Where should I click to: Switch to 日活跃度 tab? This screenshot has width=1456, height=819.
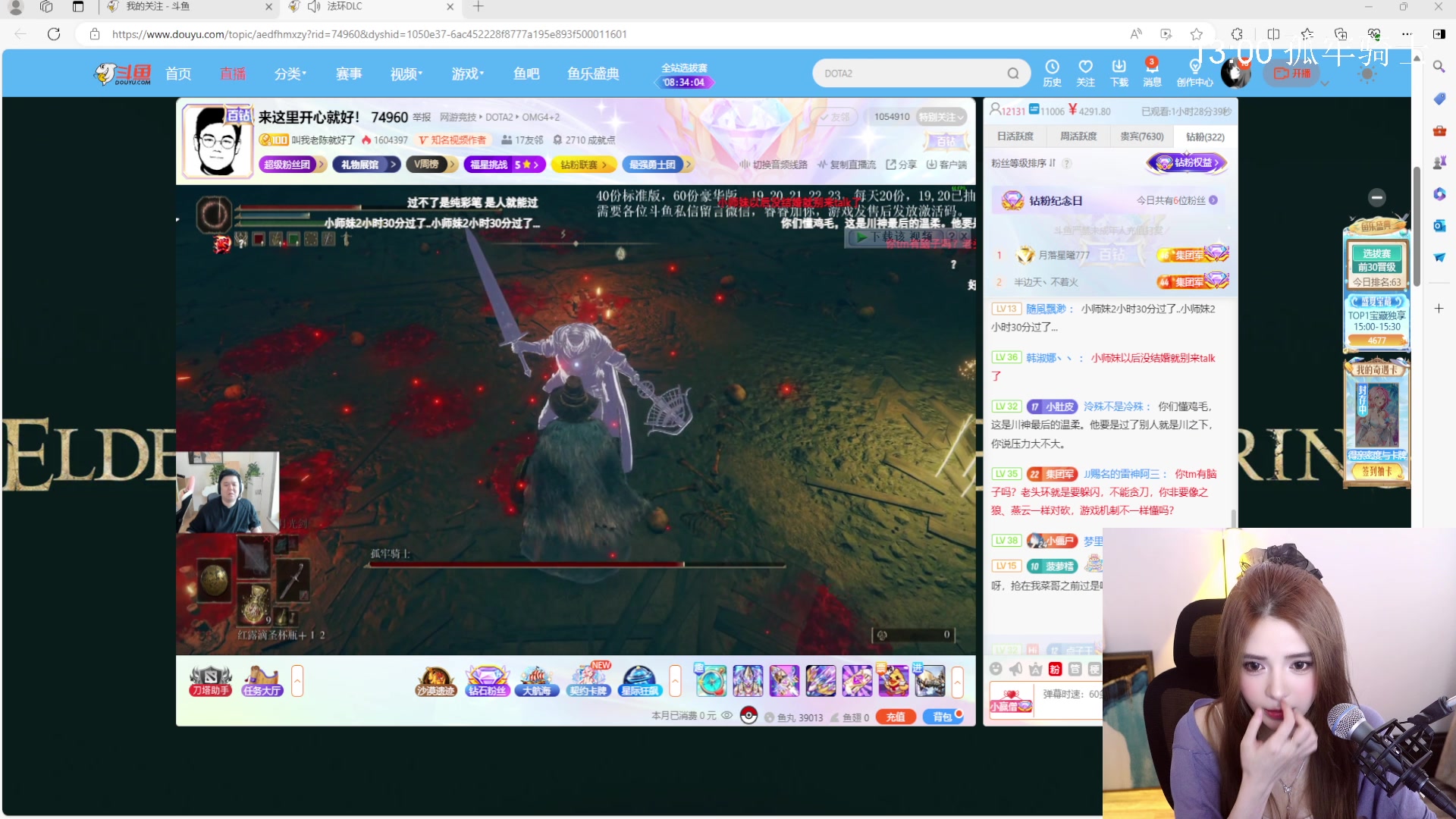pos(1015,136)
